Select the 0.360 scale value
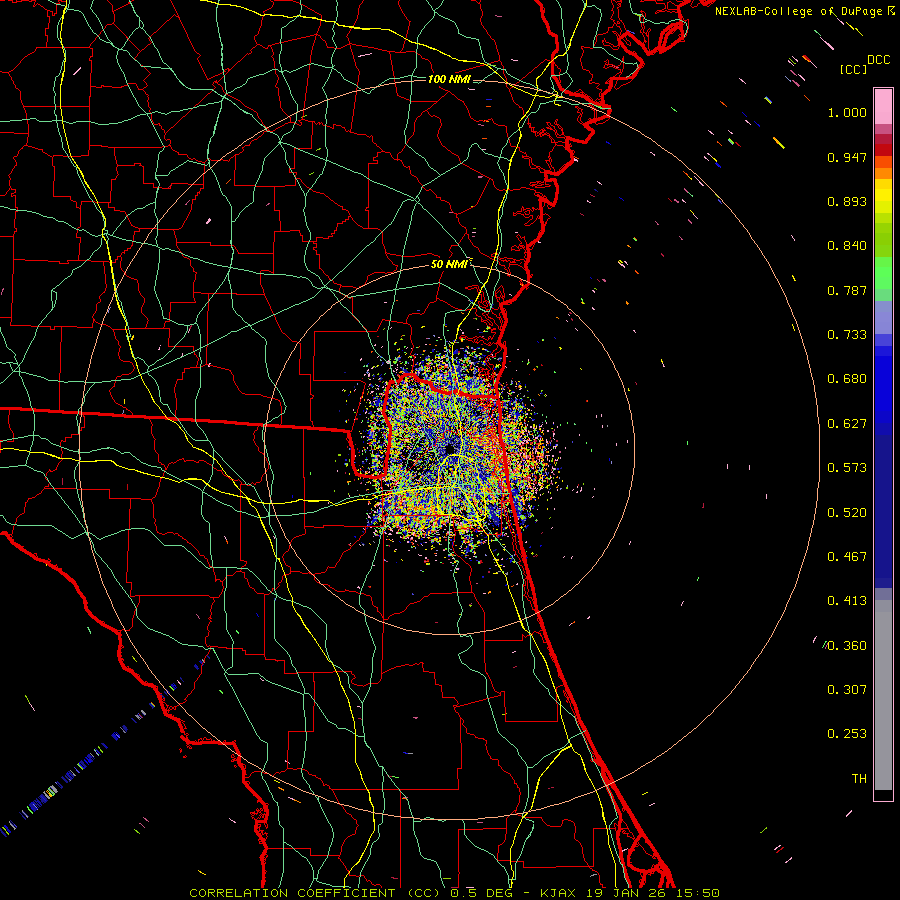This screenshot has height=900, width=900. point(847,646)
